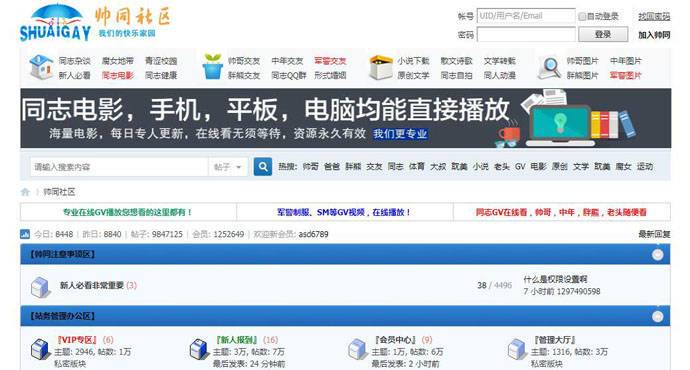Click the red 同志GV在线看 announcement link
690x370 pixels.
pos(561,212)
